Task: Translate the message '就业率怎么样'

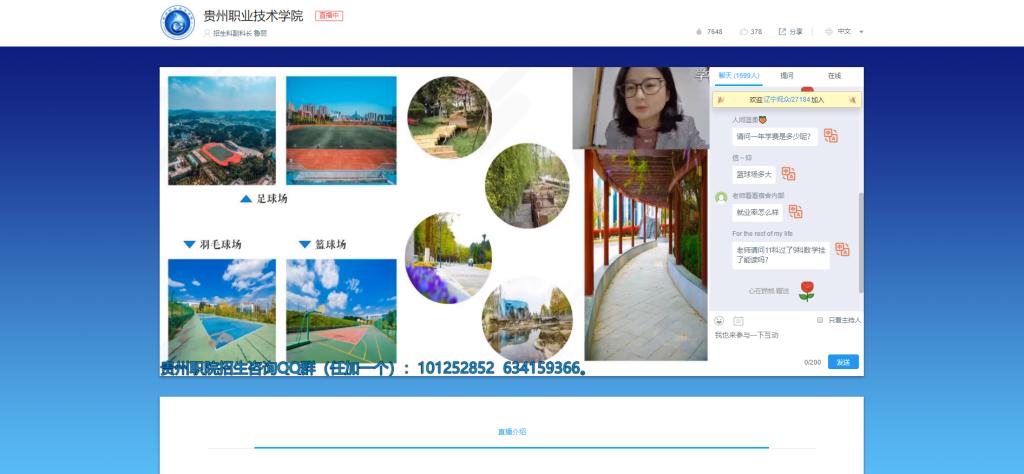Action: tap(795, 212)
